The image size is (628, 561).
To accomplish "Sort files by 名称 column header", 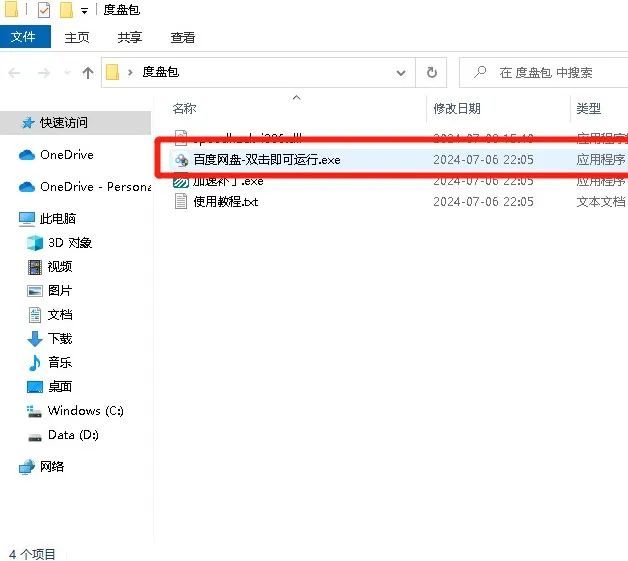I will (185, 109).
